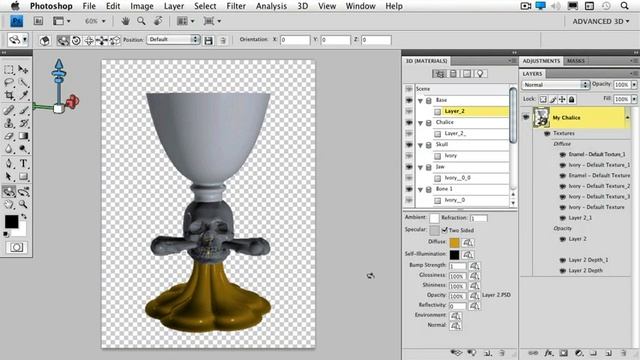This screenshot has width=640, height=360.
Task: Select the 3D Rotate tool in toolbox
Action: (x=9, y=191)
